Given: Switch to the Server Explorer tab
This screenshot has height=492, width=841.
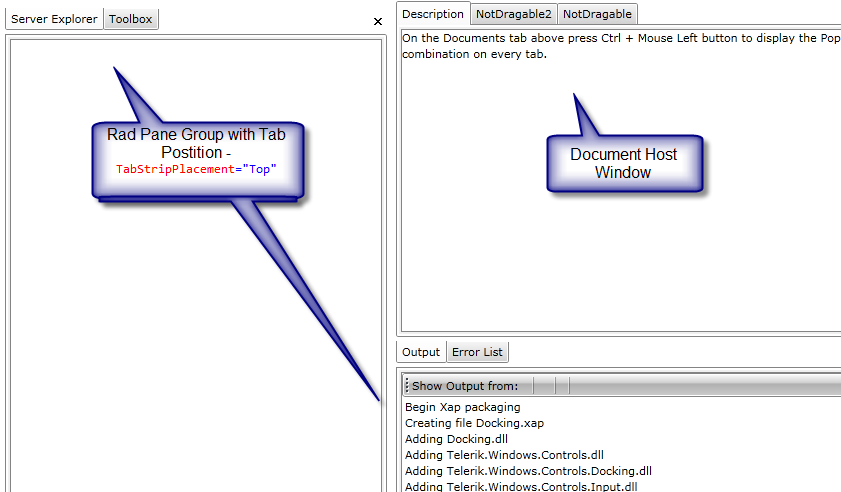Looking at the screenshot, I should (x=54, y=19).
